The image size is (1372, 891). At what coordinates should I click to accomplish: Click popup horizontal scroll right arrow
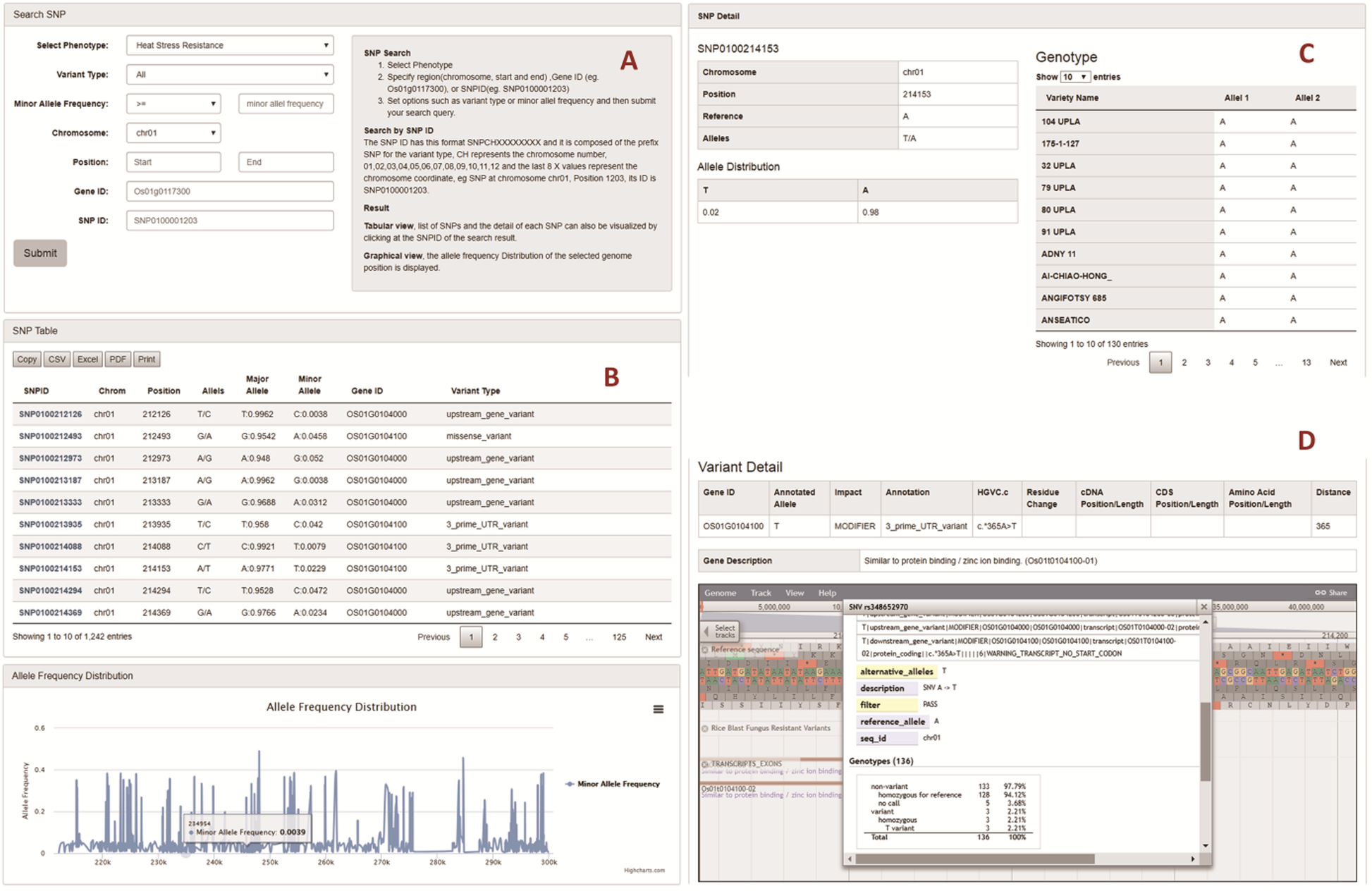pyautogui.click(x=1193, y=859)
